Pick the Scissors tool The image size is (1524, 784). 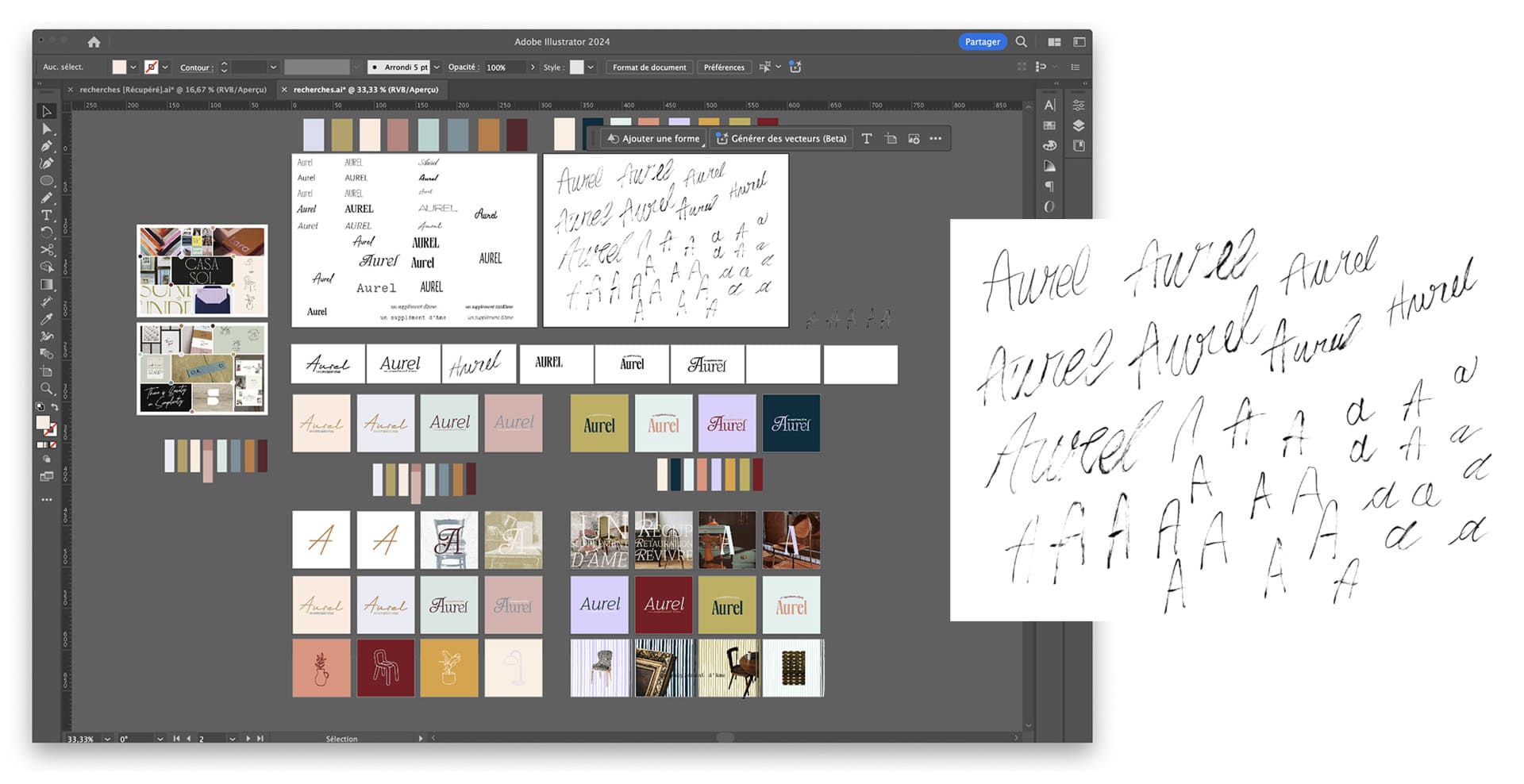pos(47,250)
